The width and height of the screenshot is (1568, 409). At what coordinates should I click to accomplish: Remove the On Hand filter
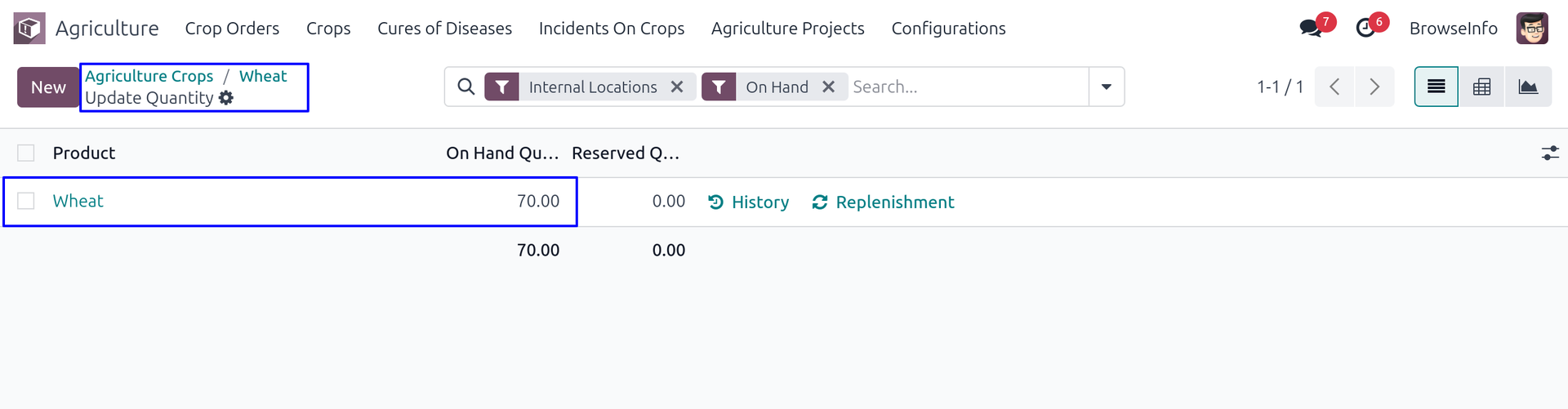pyautogui.click(x=828, y=87)
